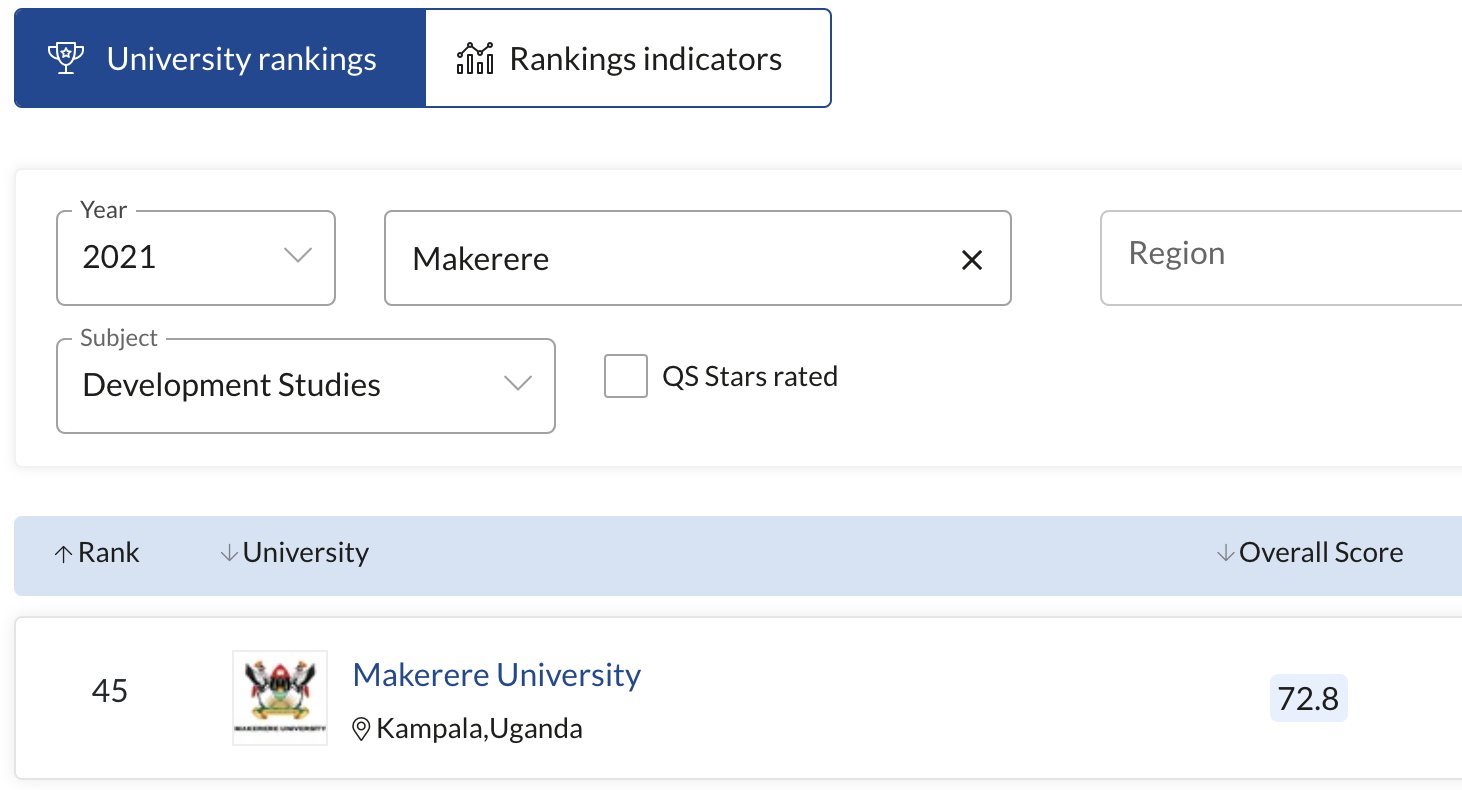Tick the QS Stars rated checkbox

click(626, 377)
